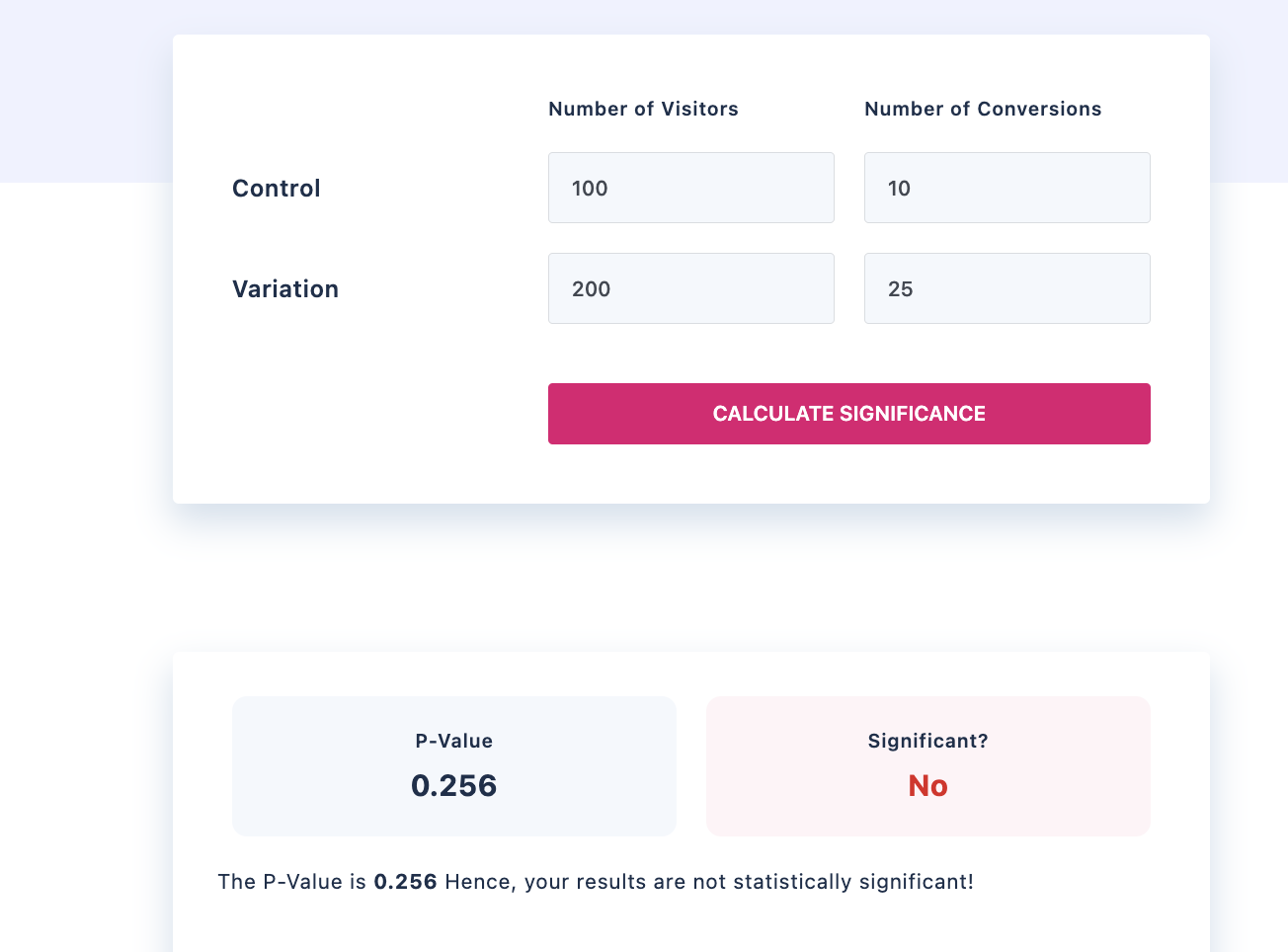This screenshot has height=952, width=1288.
Task: Click the P-Value heading label
Action: [x=453, y=741]
